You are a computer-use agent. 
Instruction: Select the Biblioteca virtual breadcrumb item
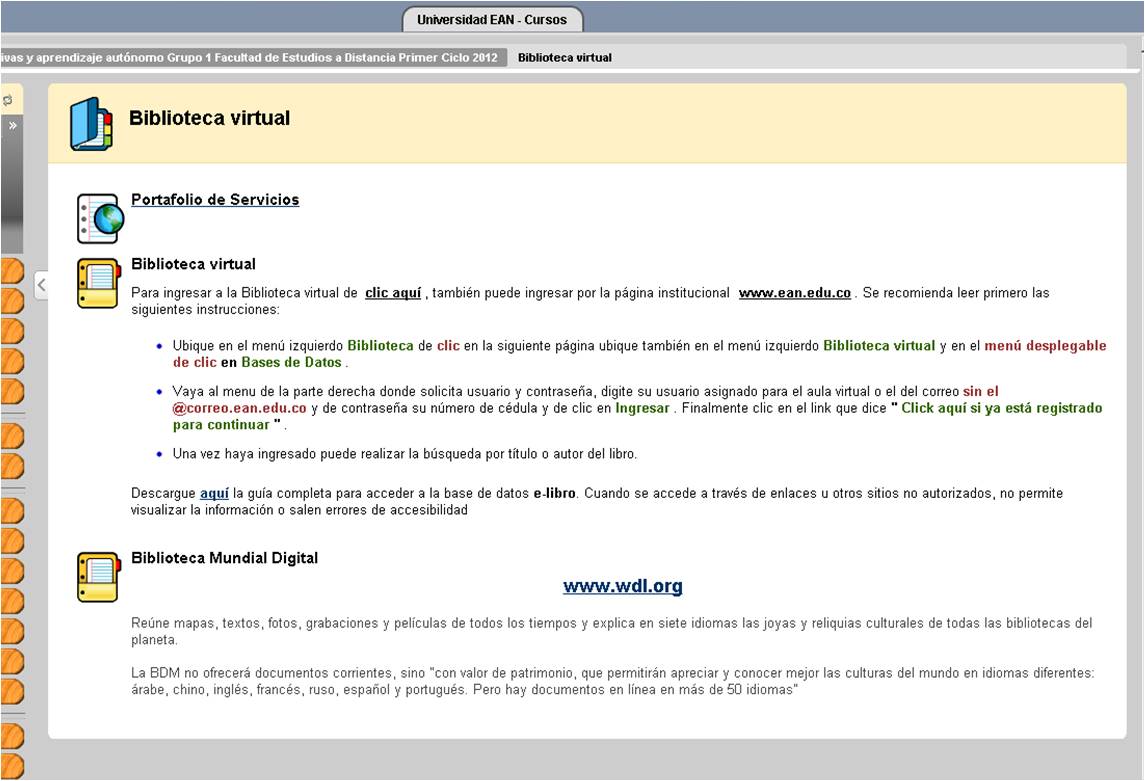(x=564, y=58)
